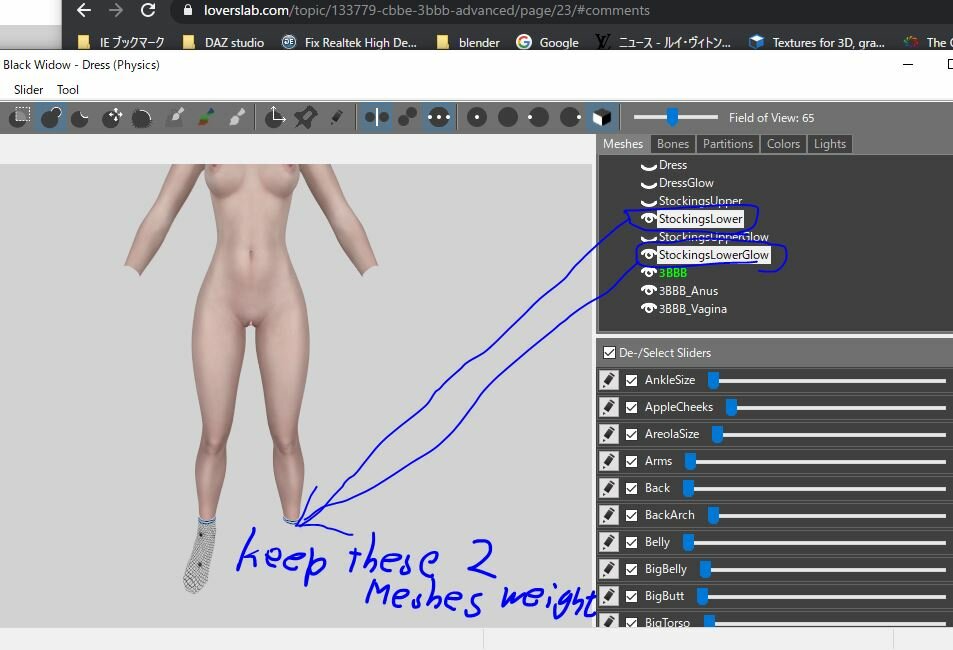Select the Color paint brush tool
Viewport: 953px width, 650px height.
click(206, 117)
